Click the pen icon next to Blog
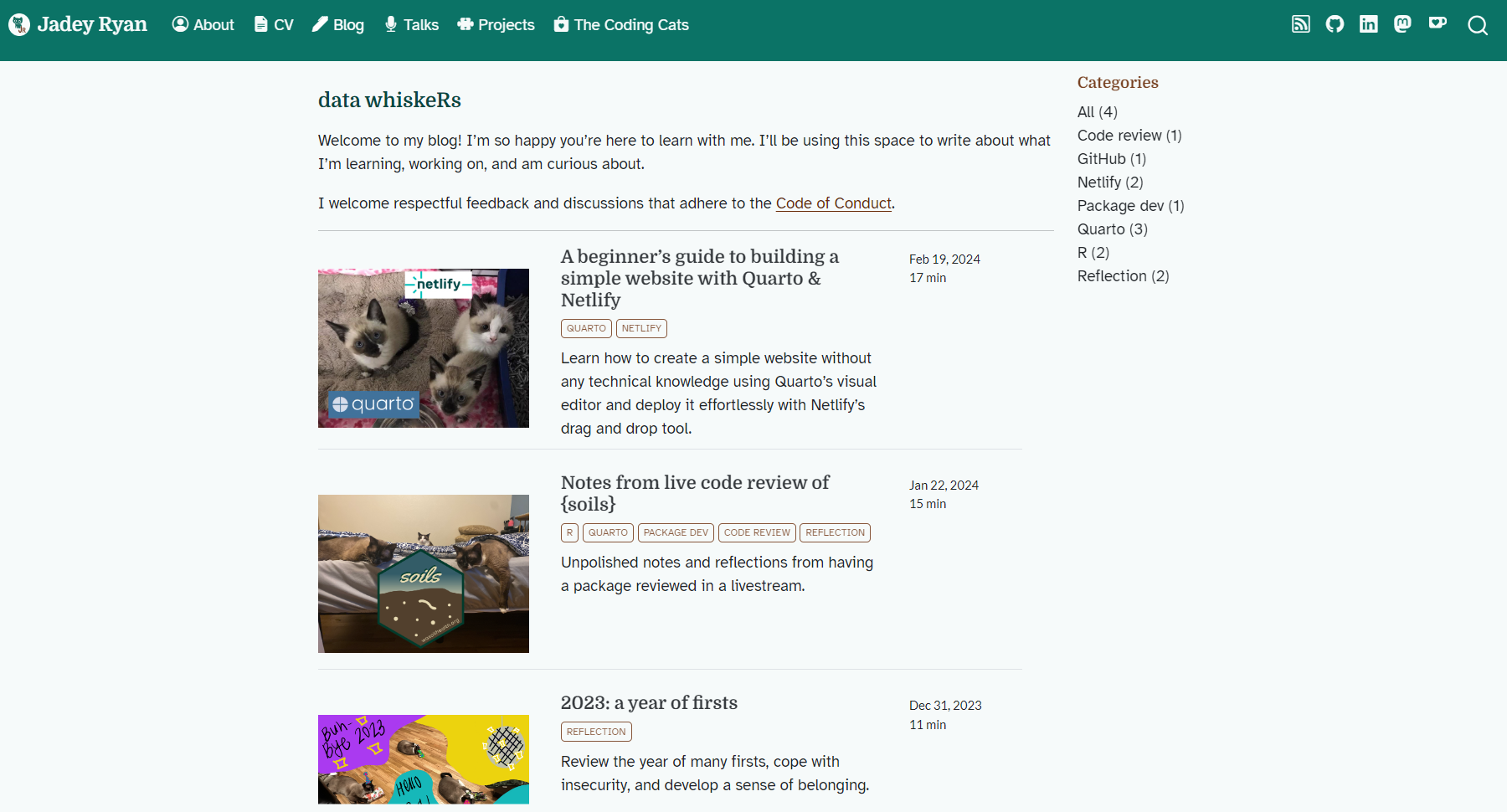The image size is (1507, 812). click(x=317, y=24)
